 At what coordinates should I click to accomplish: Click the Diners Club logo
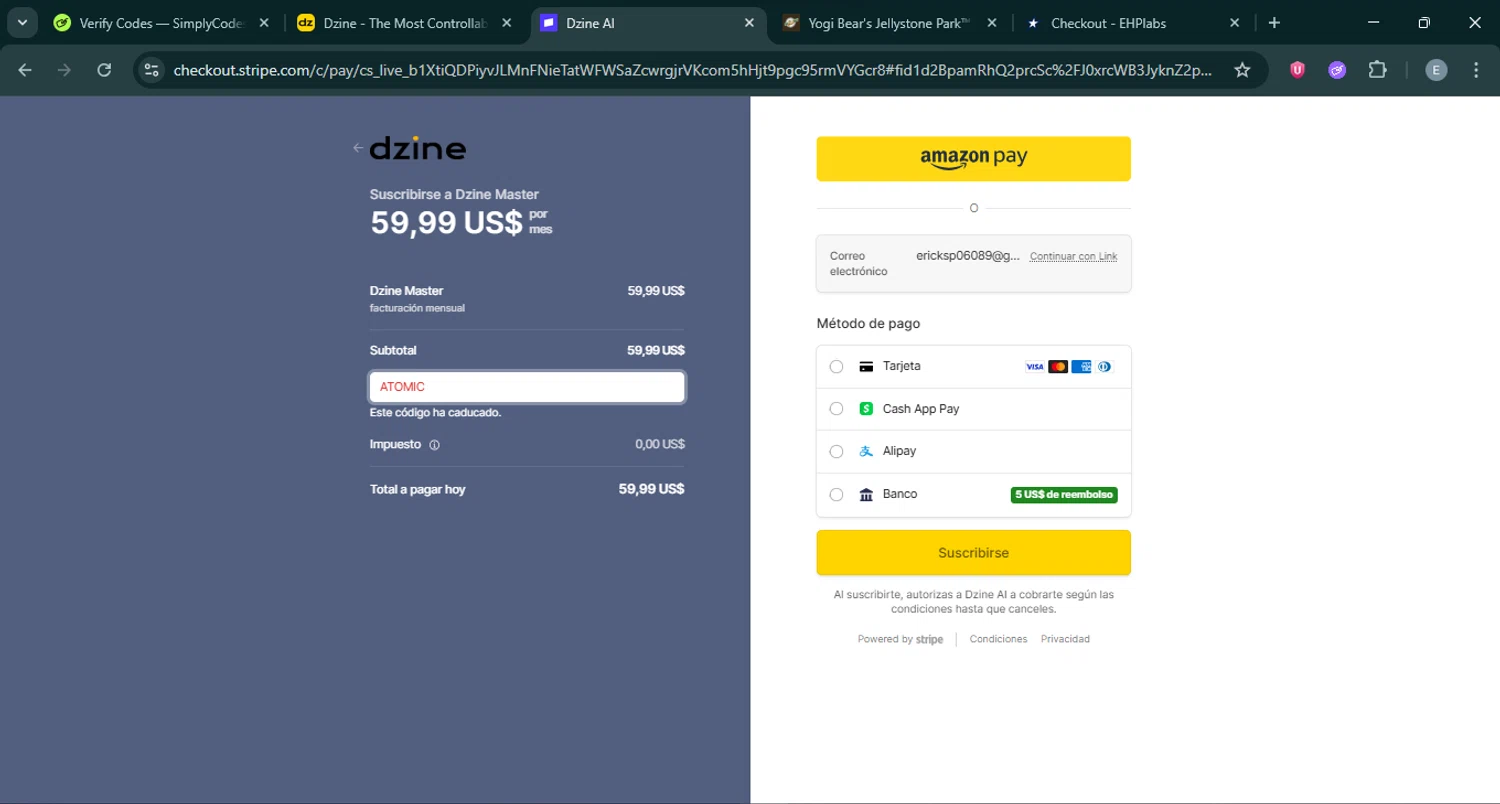pyautogui.click(x=1104, y=367)
